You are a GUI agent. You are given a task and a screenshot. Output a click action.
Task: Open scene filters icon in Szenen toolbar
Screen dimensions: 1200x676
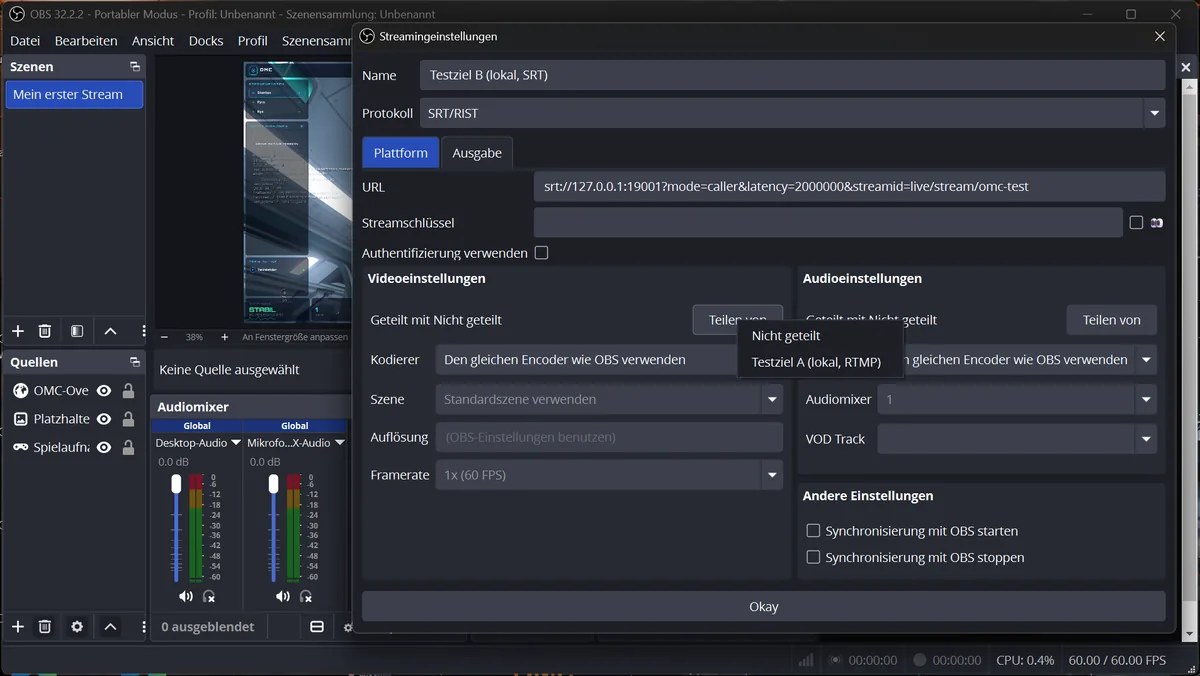coord(77,331)
